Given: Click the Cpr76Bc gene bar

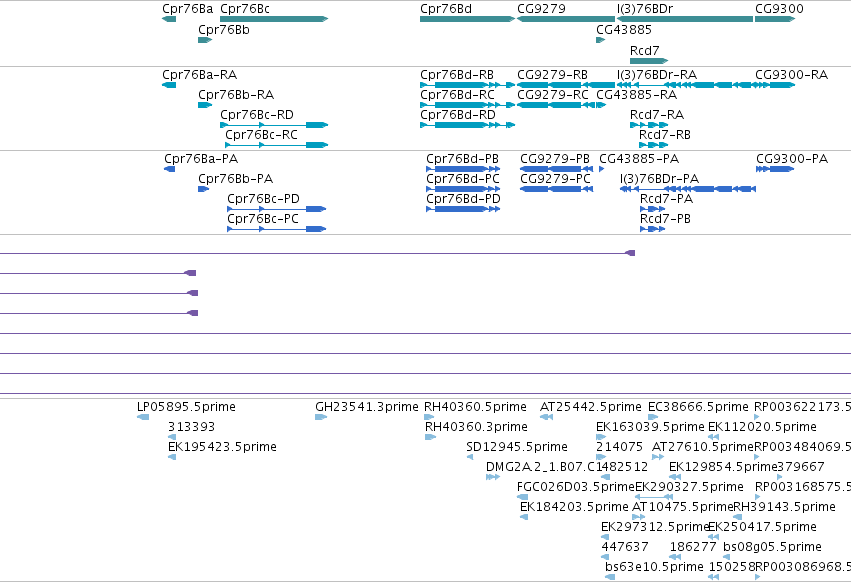Looking at the screenshot, I should [x=274, y=19].
